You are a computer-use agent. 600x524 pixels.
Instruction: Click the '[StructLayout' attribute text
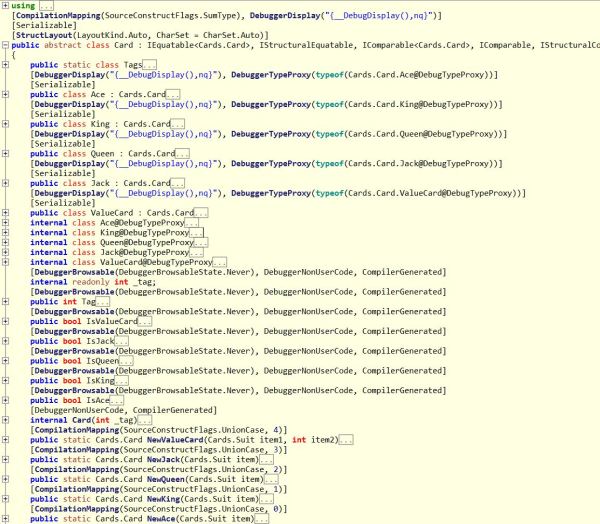pyautogui.click(x=42, y=35)
